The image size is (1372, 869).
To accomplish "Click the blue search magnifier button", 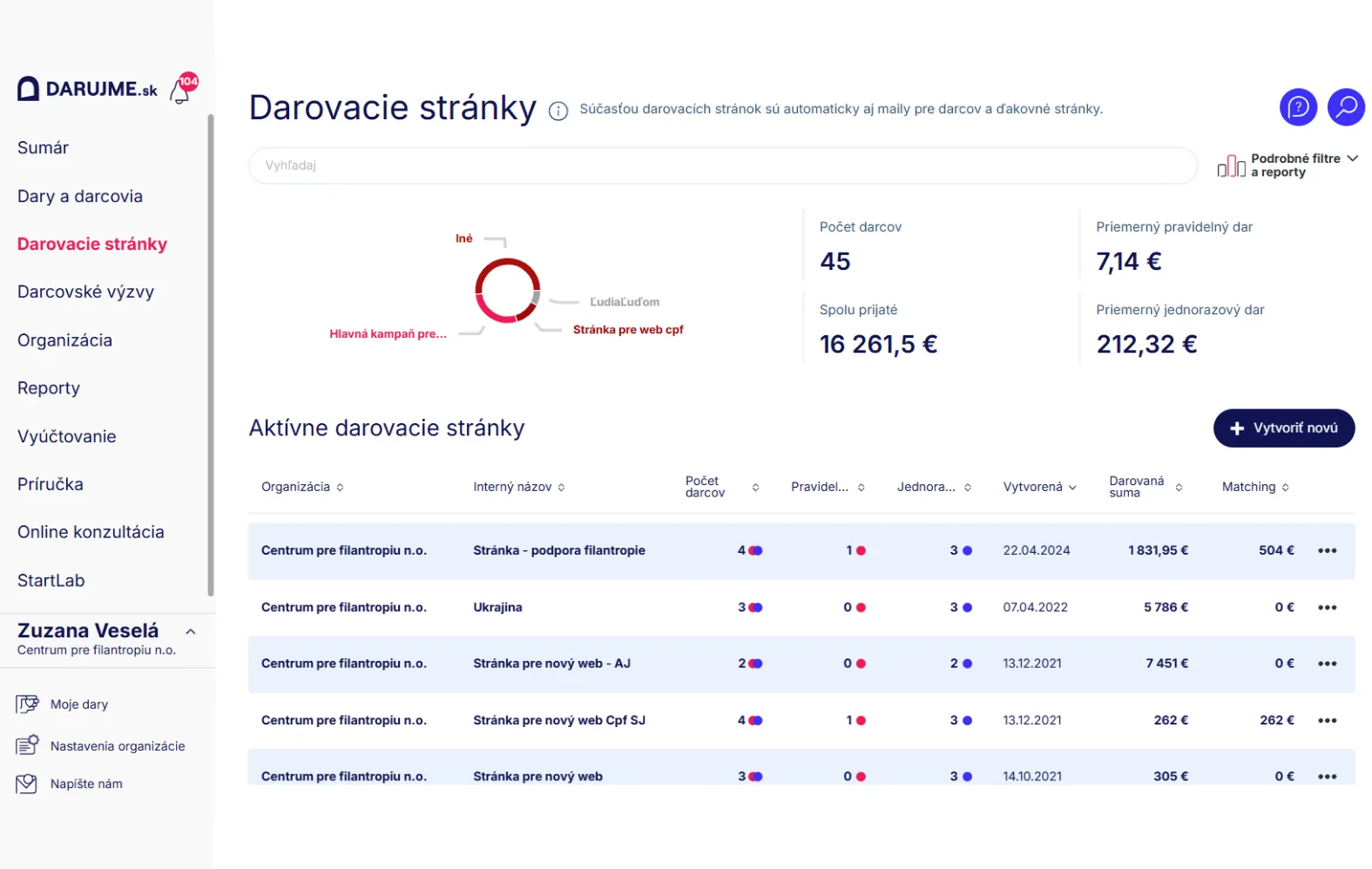I will coord(1346,107).
